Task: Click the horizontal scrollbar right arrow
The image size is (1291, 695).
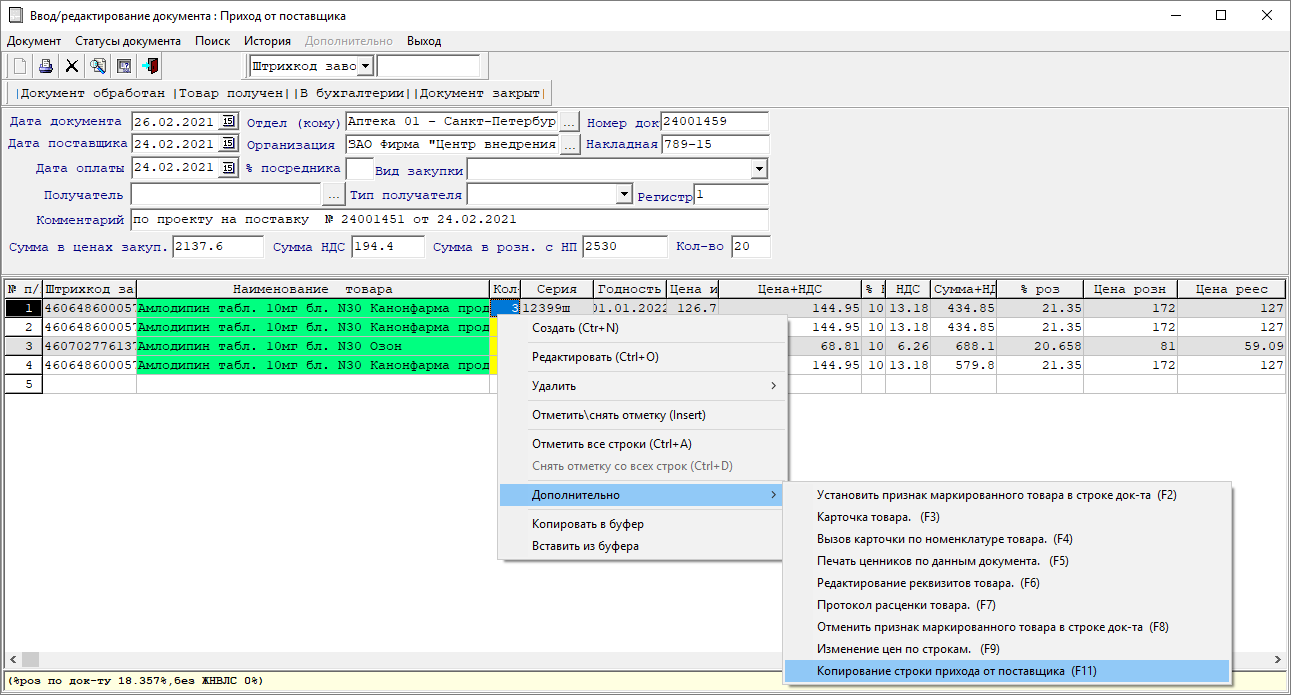Action: coord(1277,660)
